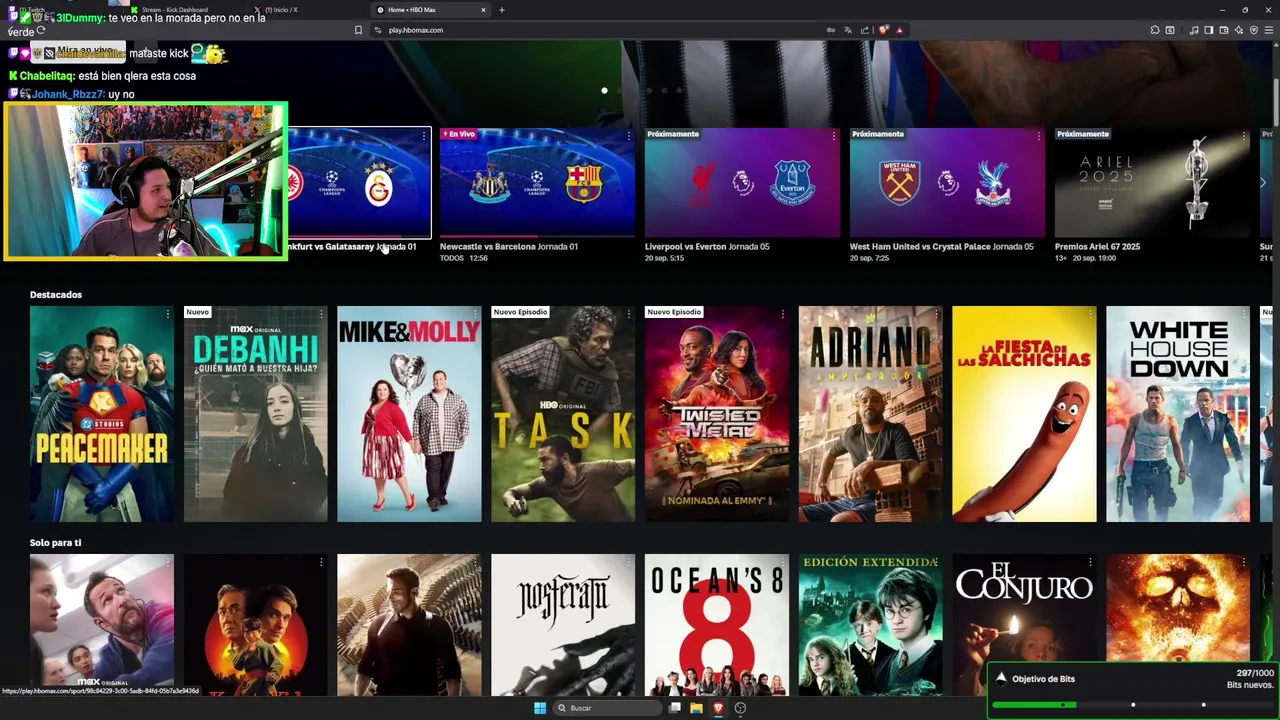Open the Brave Wallet icon
The width and height of the screenshot is (1280, 720).
click(x=1224, y=30)
